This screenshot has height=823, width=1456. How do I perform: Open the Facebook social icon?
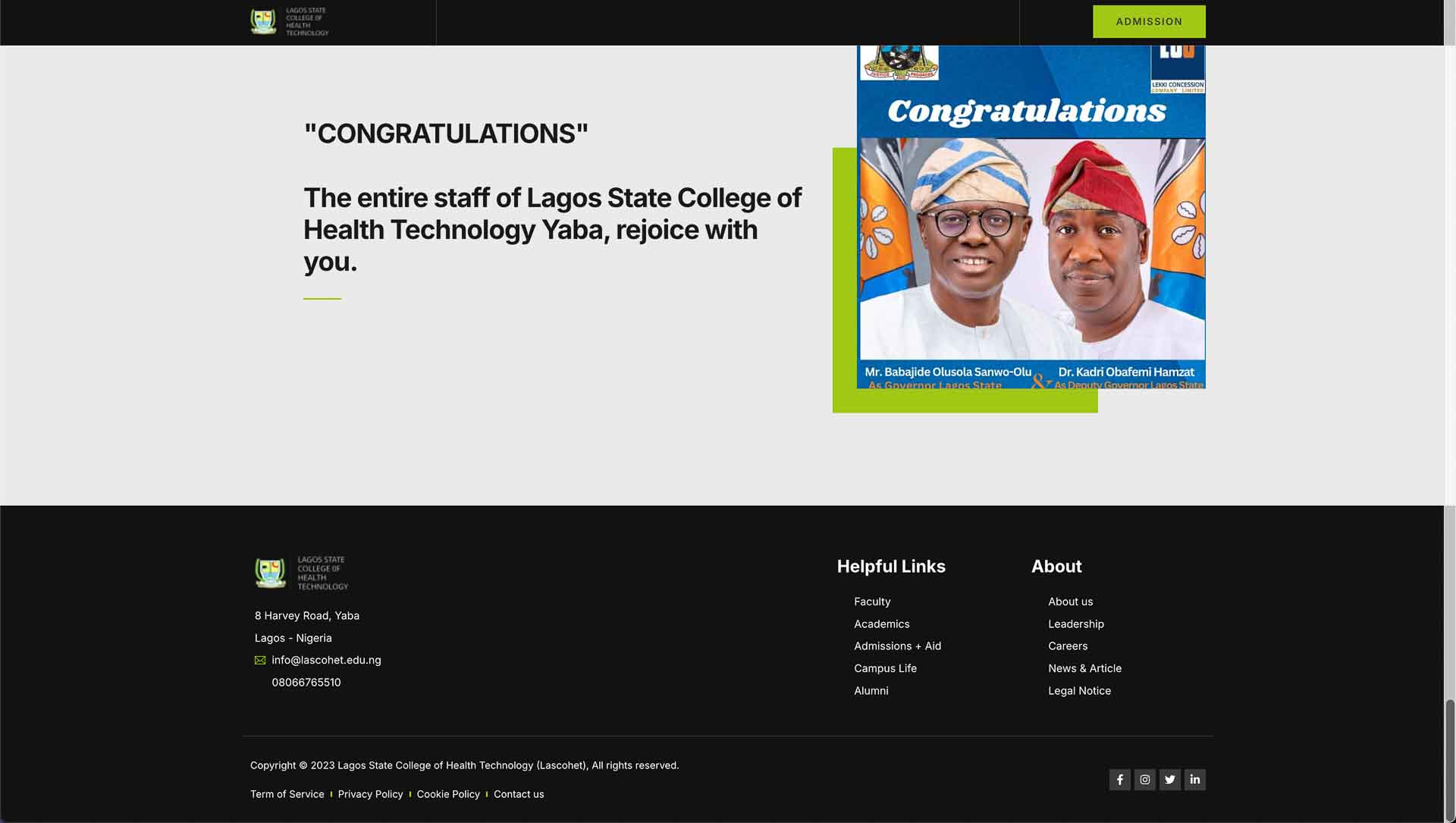[1119, 779]
